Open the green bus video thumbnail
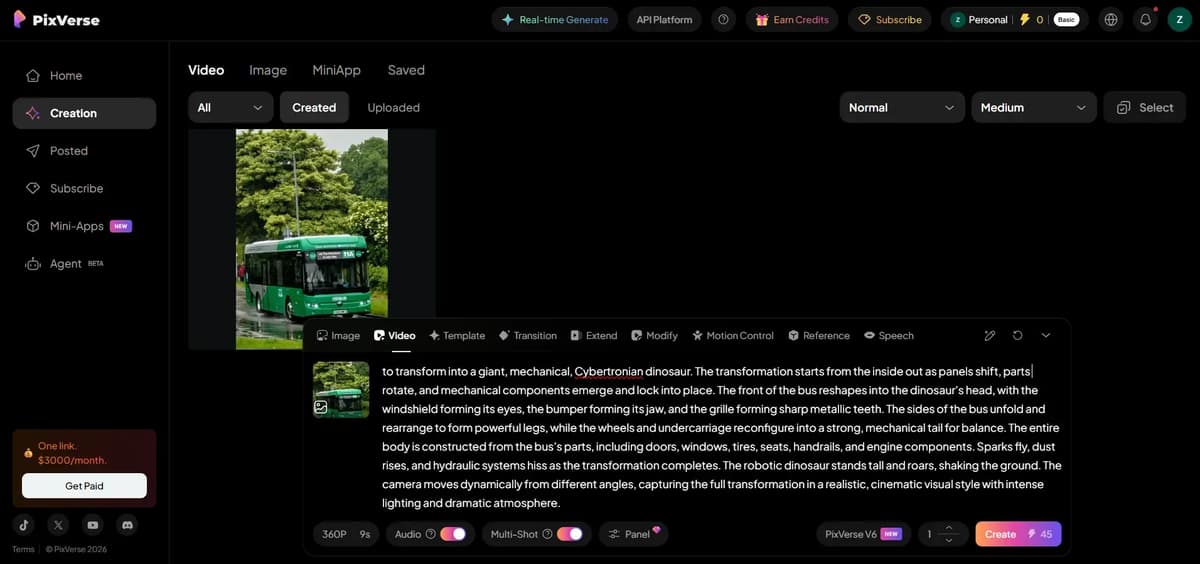The width and height of the screenshot is (1200, 564). tap(312, 239)
